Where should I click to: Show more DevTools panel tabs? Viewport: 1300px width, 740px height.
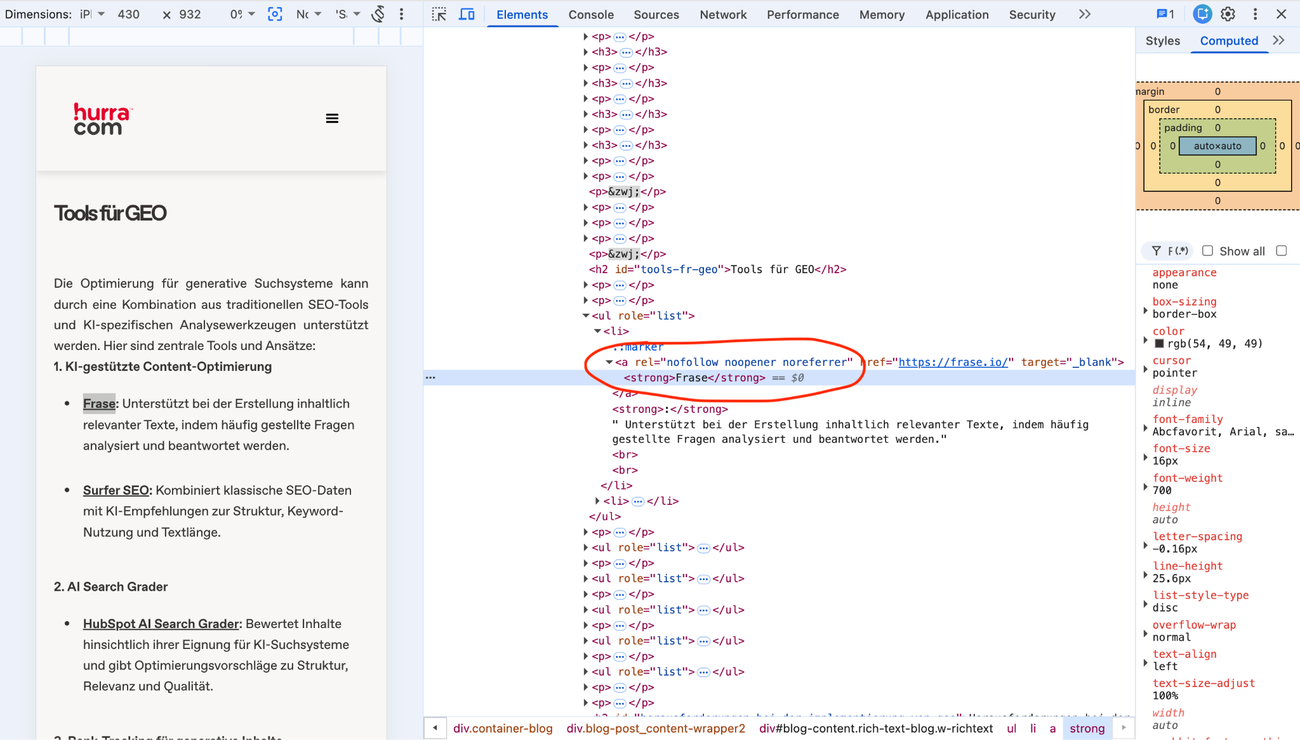click(x=1085, y=14)
